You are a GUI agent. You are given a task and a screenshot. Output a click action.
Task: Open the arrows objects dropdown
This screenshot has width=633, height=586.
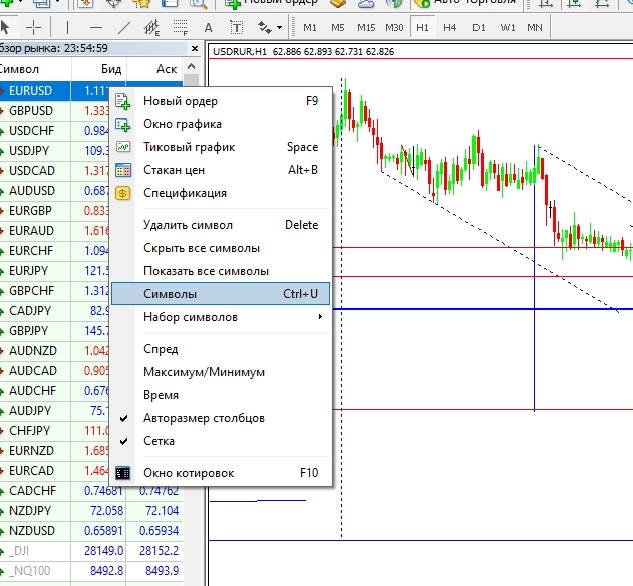coord(279,28)
